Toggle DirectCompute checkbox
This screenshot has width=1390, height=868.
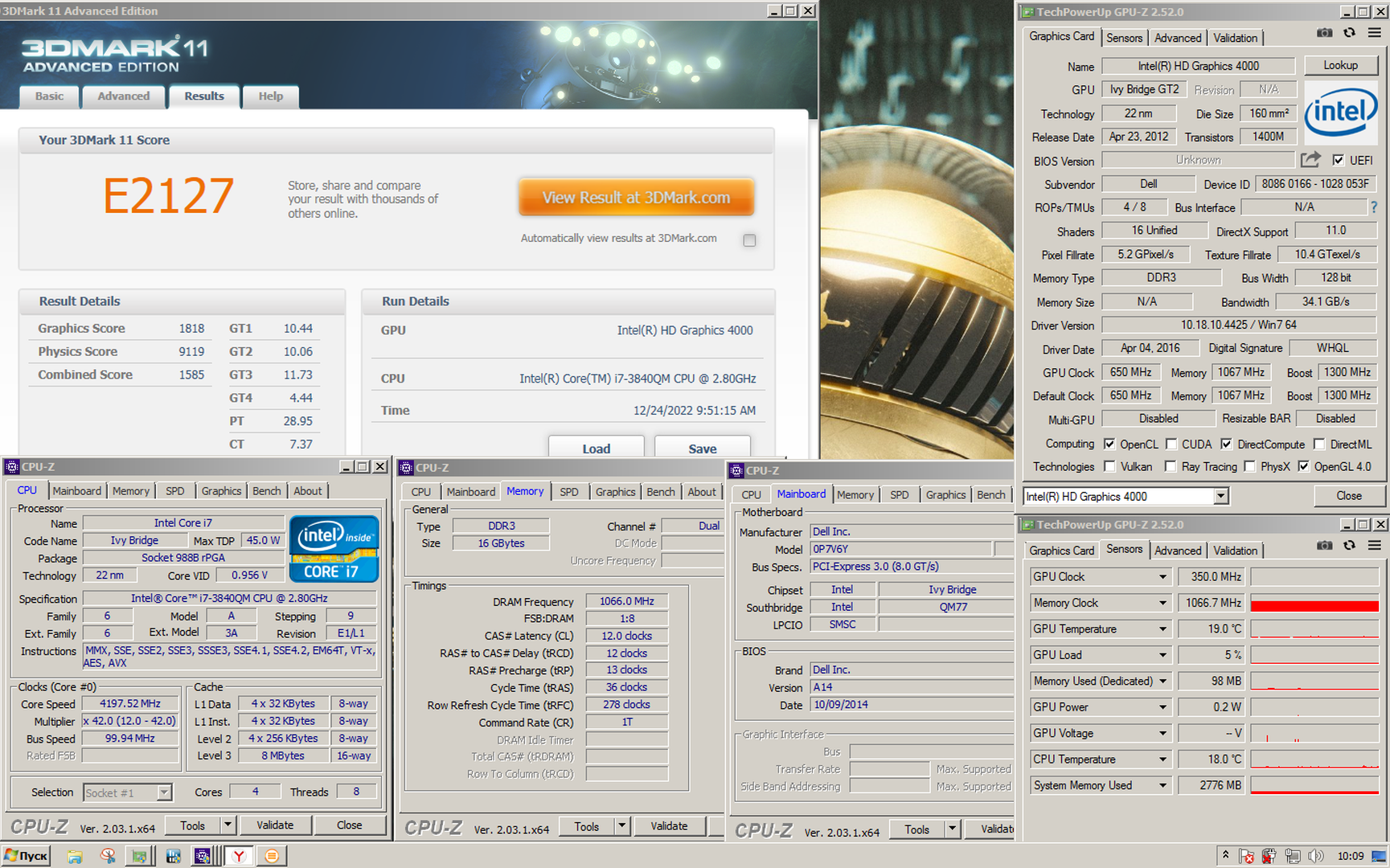1226,444
